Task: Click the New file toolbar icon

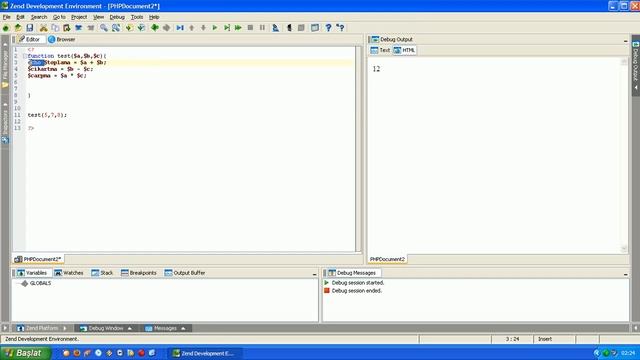Action: click(x=6, y=28)
